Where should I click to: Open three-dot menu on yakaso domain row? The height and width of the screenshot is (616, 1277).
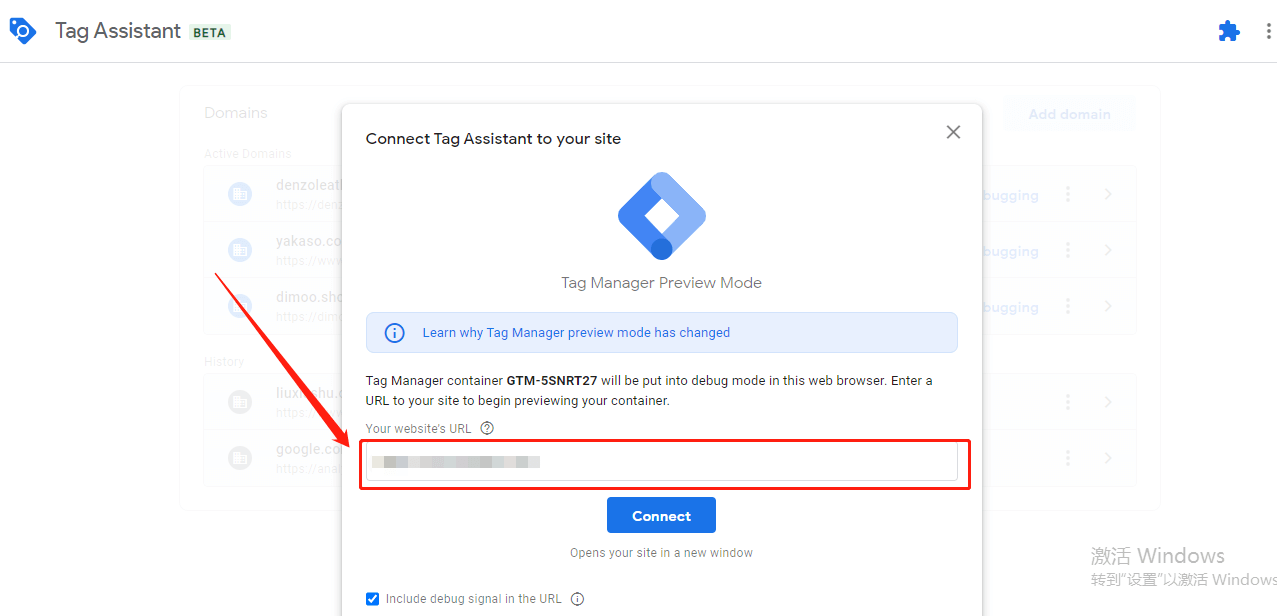[1068, 250]
